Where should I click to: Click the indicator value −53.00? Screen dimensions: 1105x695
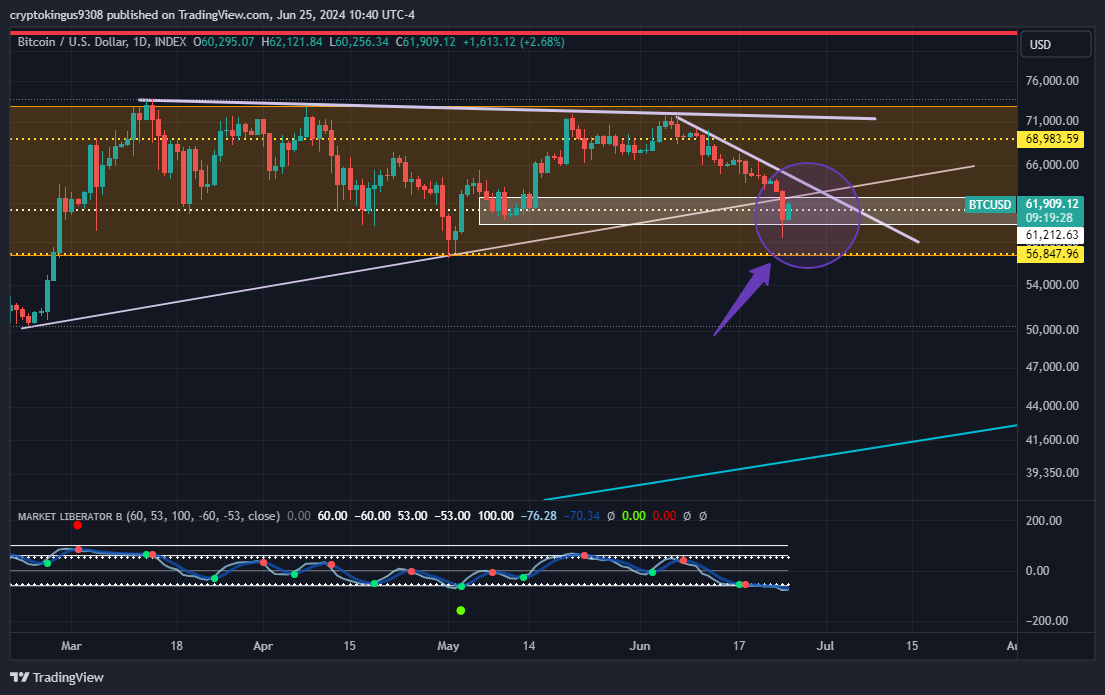pyautogui.click(x=452, y=516)
